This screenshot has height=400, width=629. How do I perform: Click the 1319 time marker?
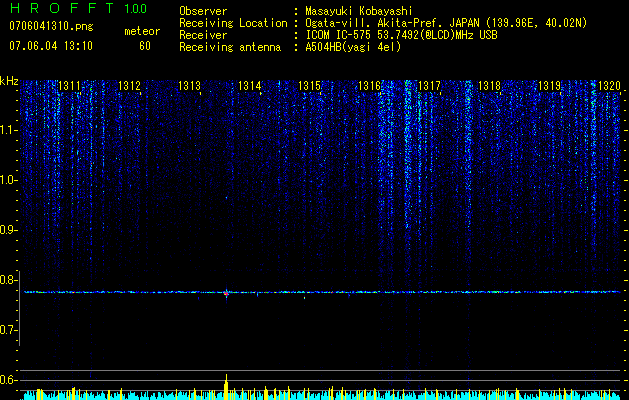(x=549, y=85)
